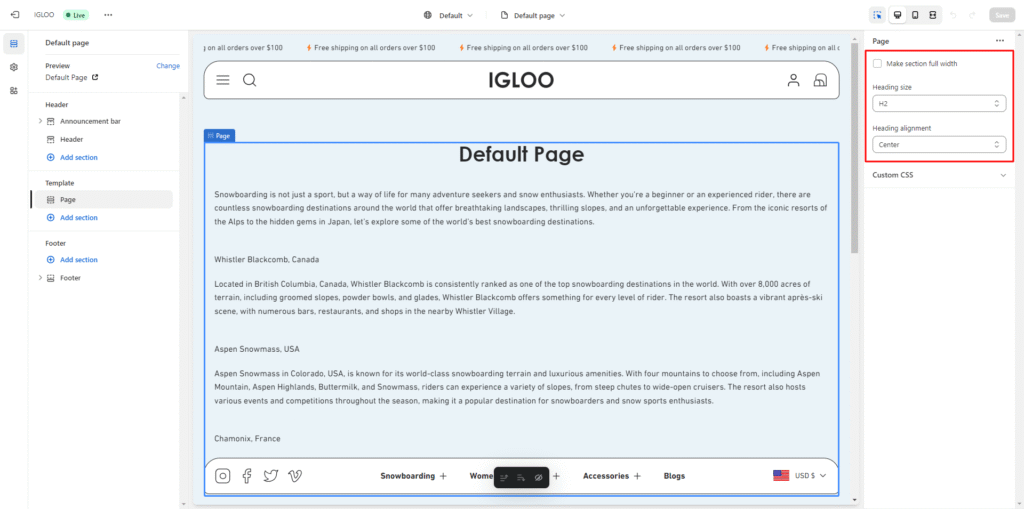
Task: Enable Make section full width checkbox
Action: tap(877, 64)
